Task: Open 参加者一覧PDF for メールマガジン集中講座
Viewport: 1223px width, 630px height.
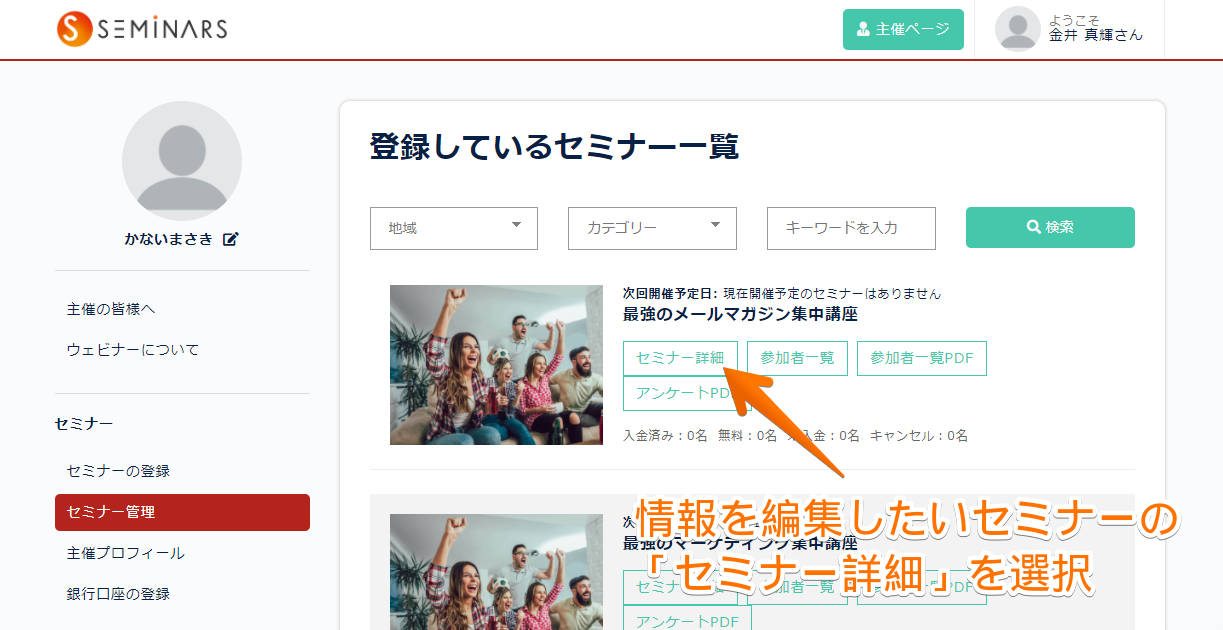Action: [x=922, y=358]
